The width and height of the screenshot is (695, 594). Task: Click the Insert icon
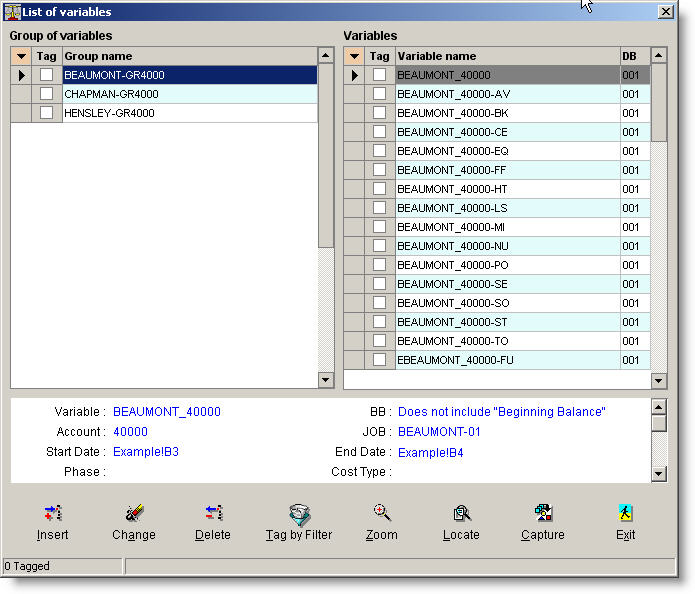click(53, 513)
